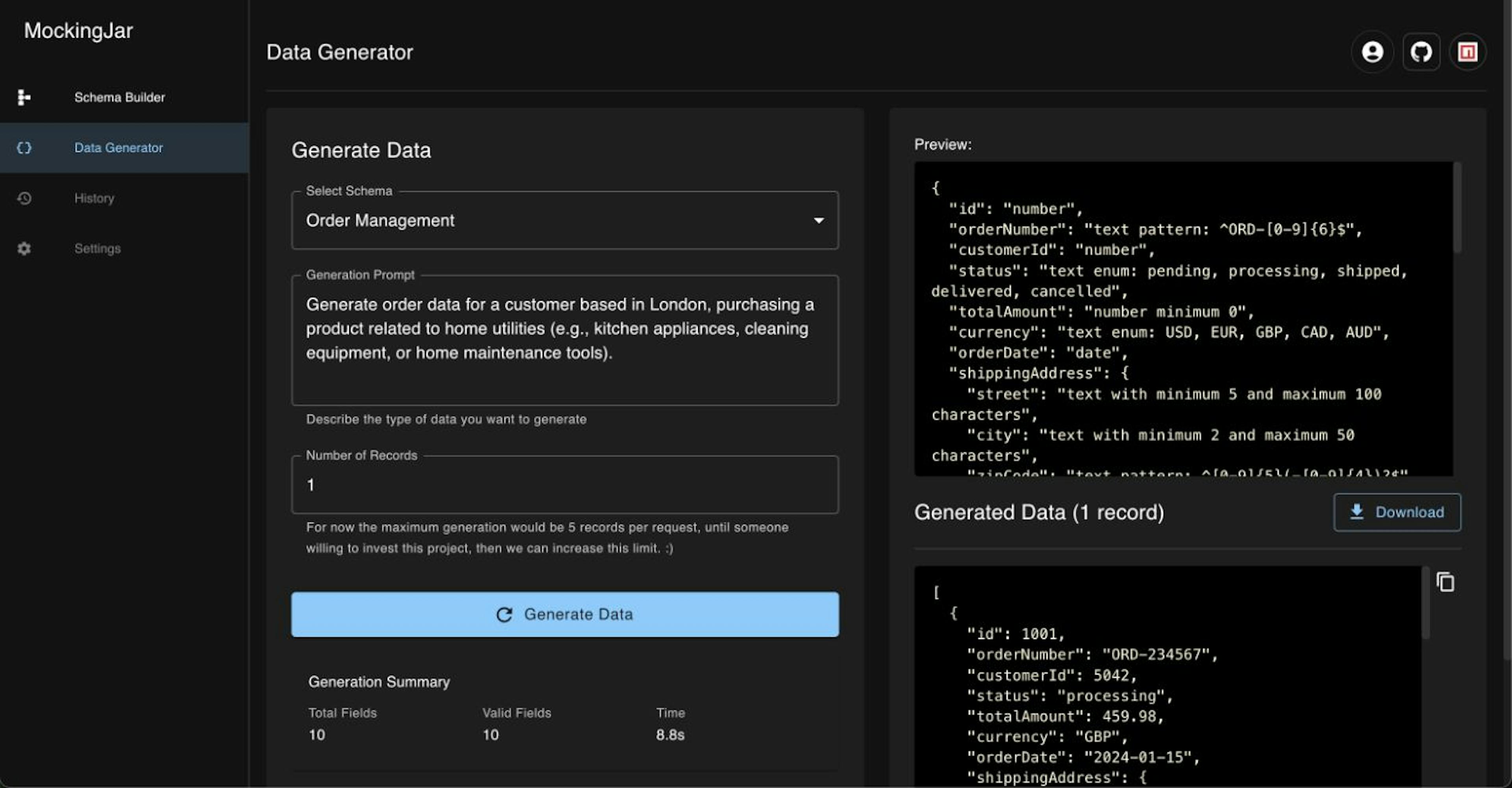The width and height of the screenshot is (1512, 788).
Task: Open the Schema Builder menu item
Action: click(x=119, y=97)
